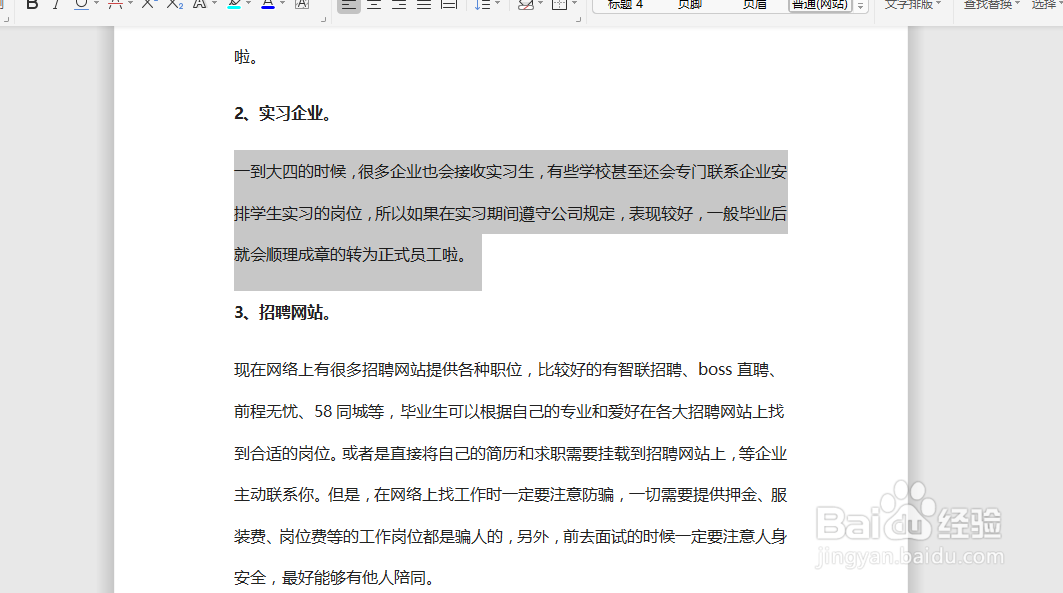Apply superscript formatting
The image size is (1063, 593).
(x=148, y=6)
